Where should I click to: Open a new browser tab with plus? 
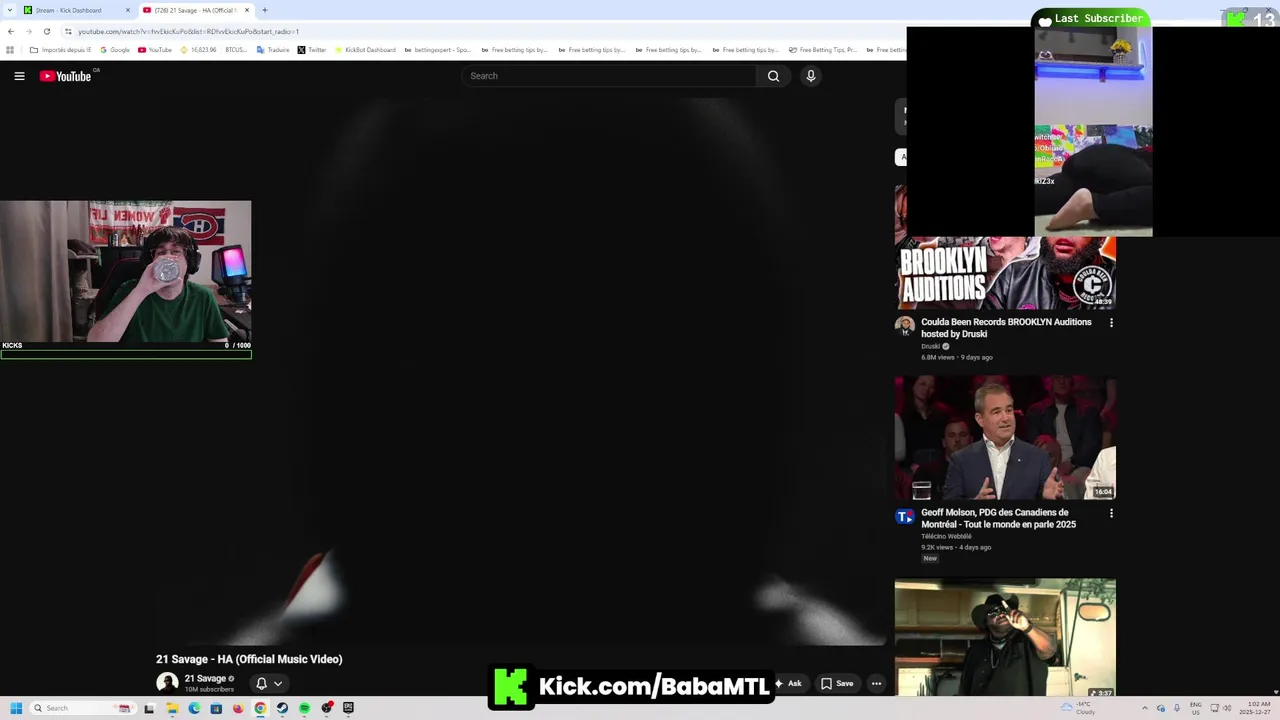tap(264, 10)
